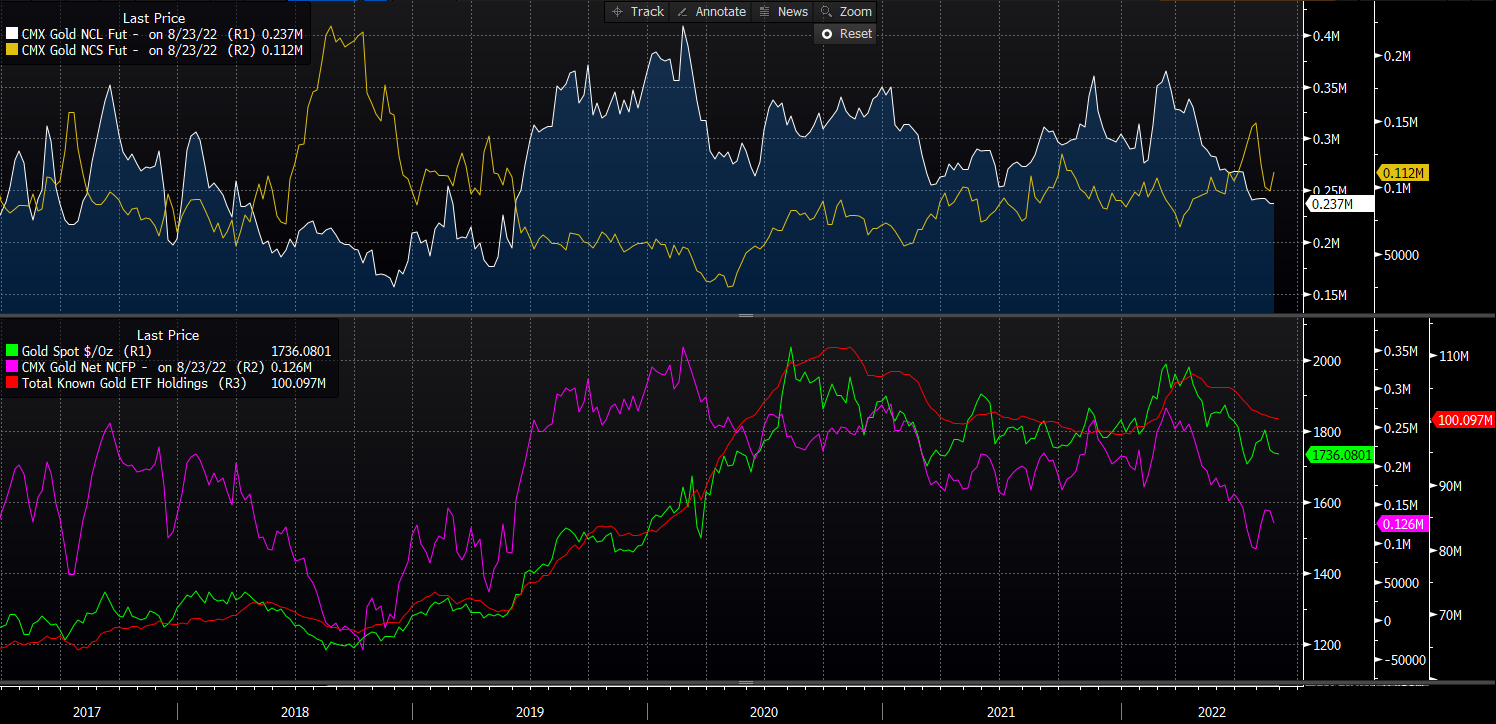Image resolution: width=1496 pixels, height=724 pixels.
Task: Select Gold Spot $/Oz legend entry
Action: pyautogui.click(x=71, y=351)
